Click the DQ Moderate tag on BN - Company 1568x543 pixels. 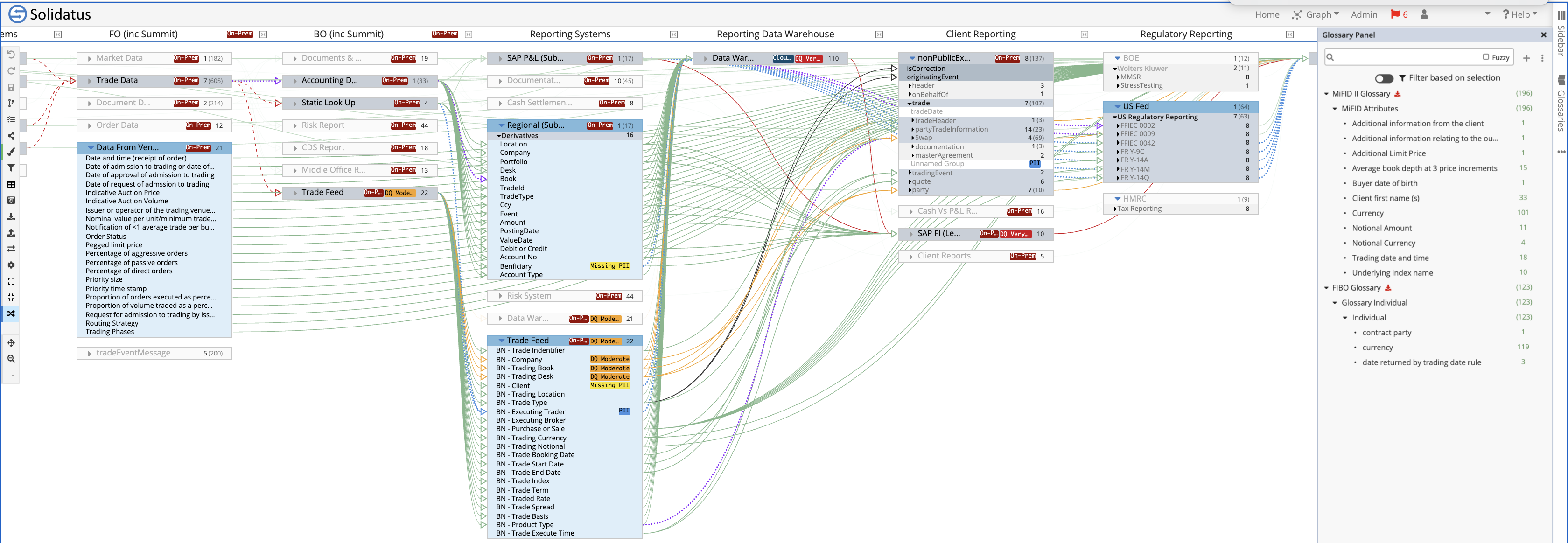pyautogui.click(x=609, y=359)
